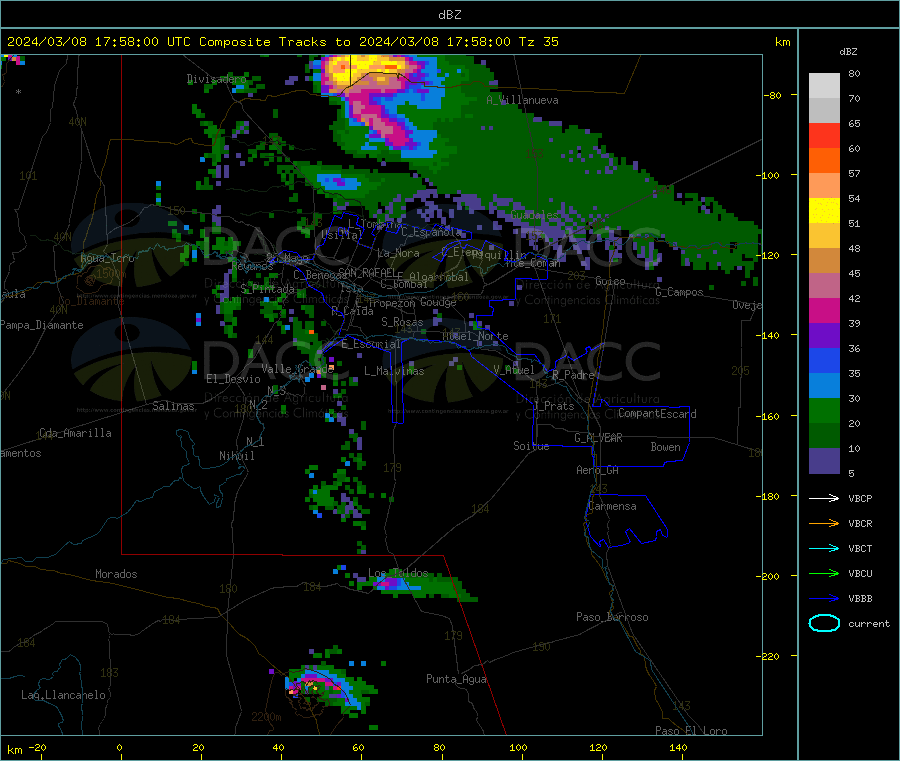The width and height of the screenshot is (900, 761).
Task: Click the Salinas map label
Action: pos(173,406)
